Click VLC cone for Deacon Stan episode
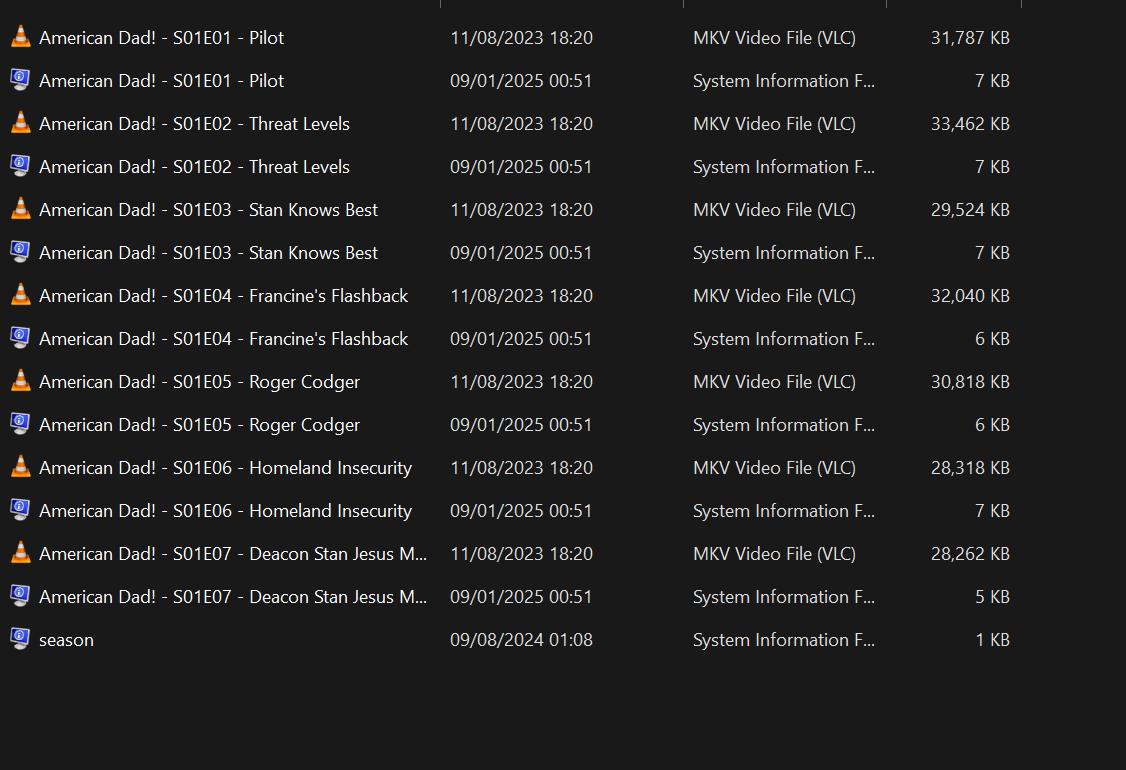The height and width of the screenshot is (770, 1126). pyautogui.click(x=20, y=554)
